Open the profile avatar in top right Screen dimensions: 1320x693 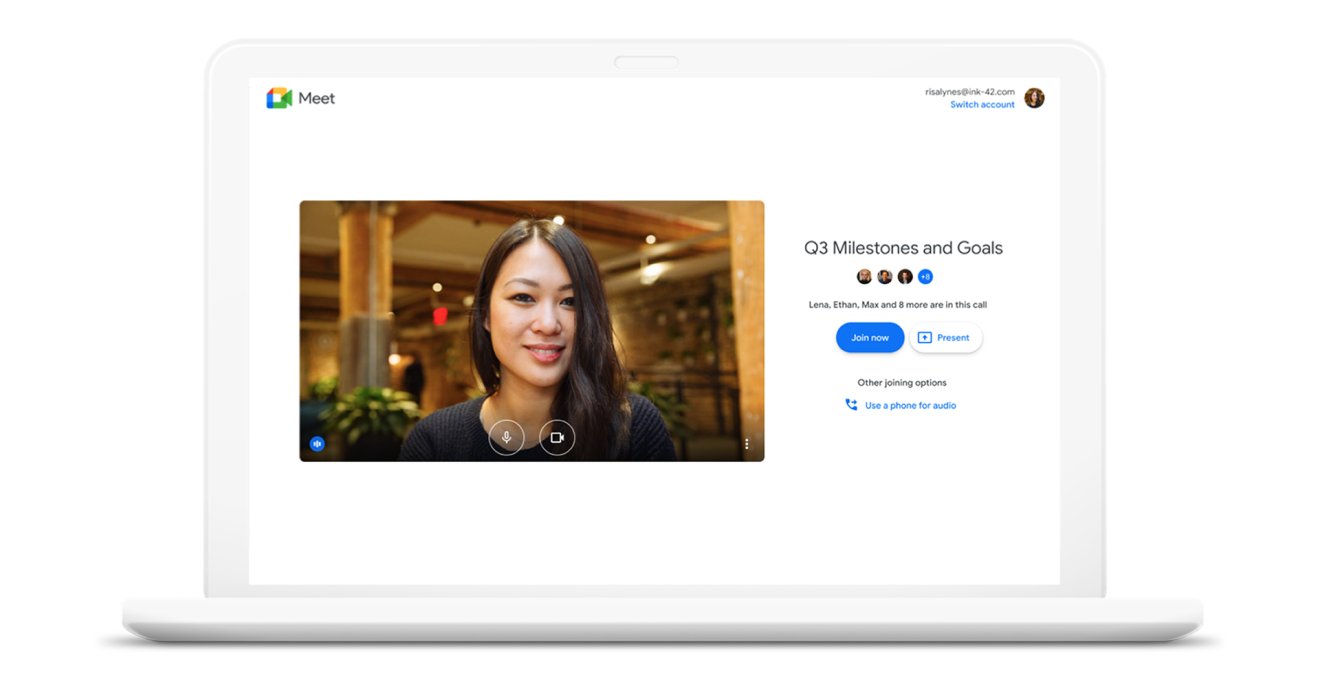1034,98
